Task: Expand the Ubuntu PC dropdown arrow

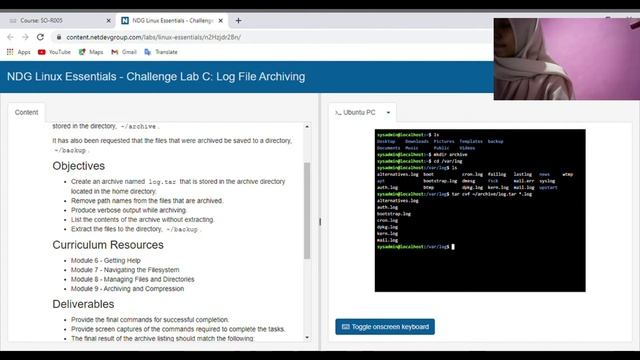Action: click(x=388, y=113)
